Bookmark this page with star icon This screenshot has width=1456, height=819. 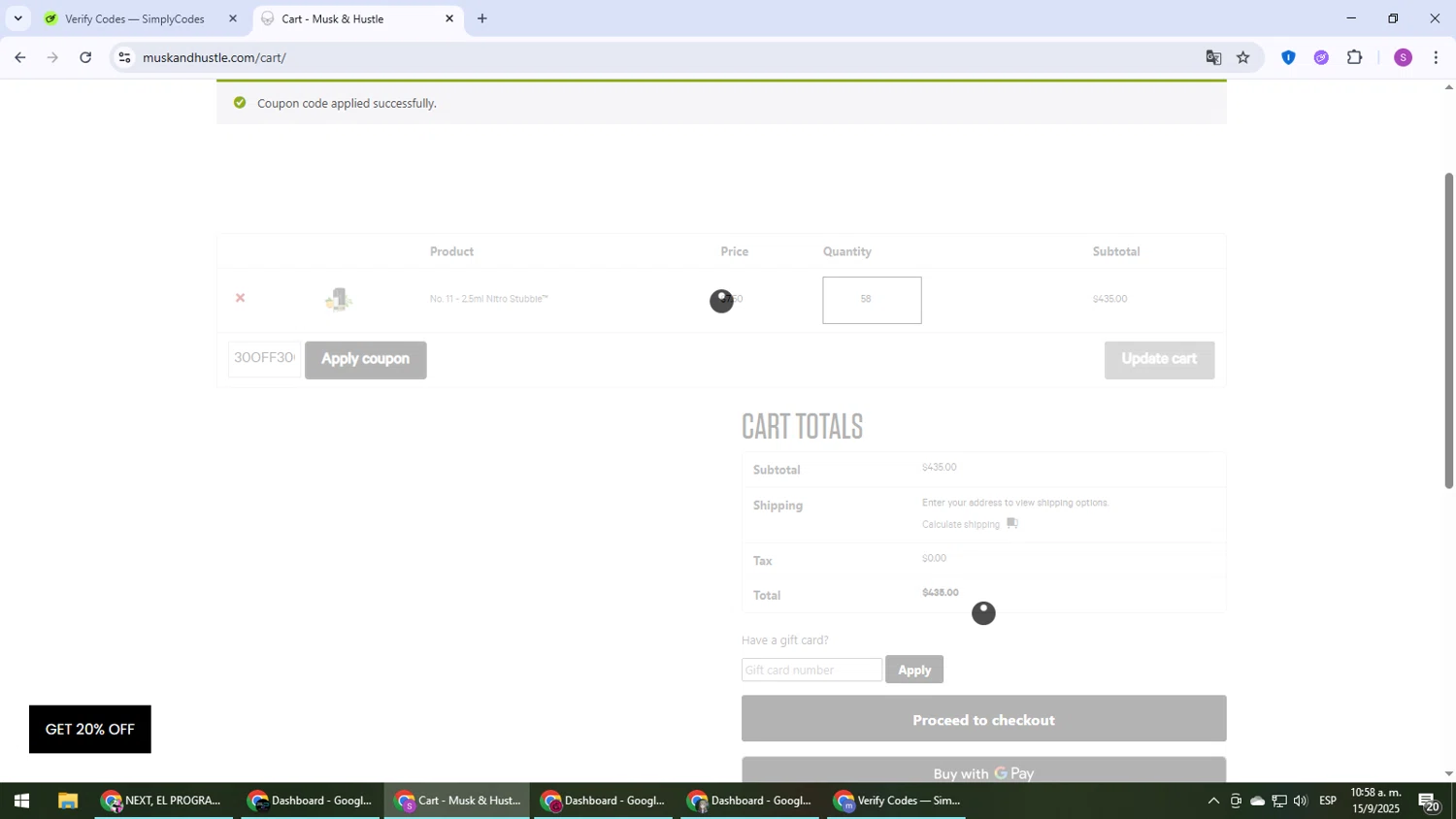[1243, 58]
